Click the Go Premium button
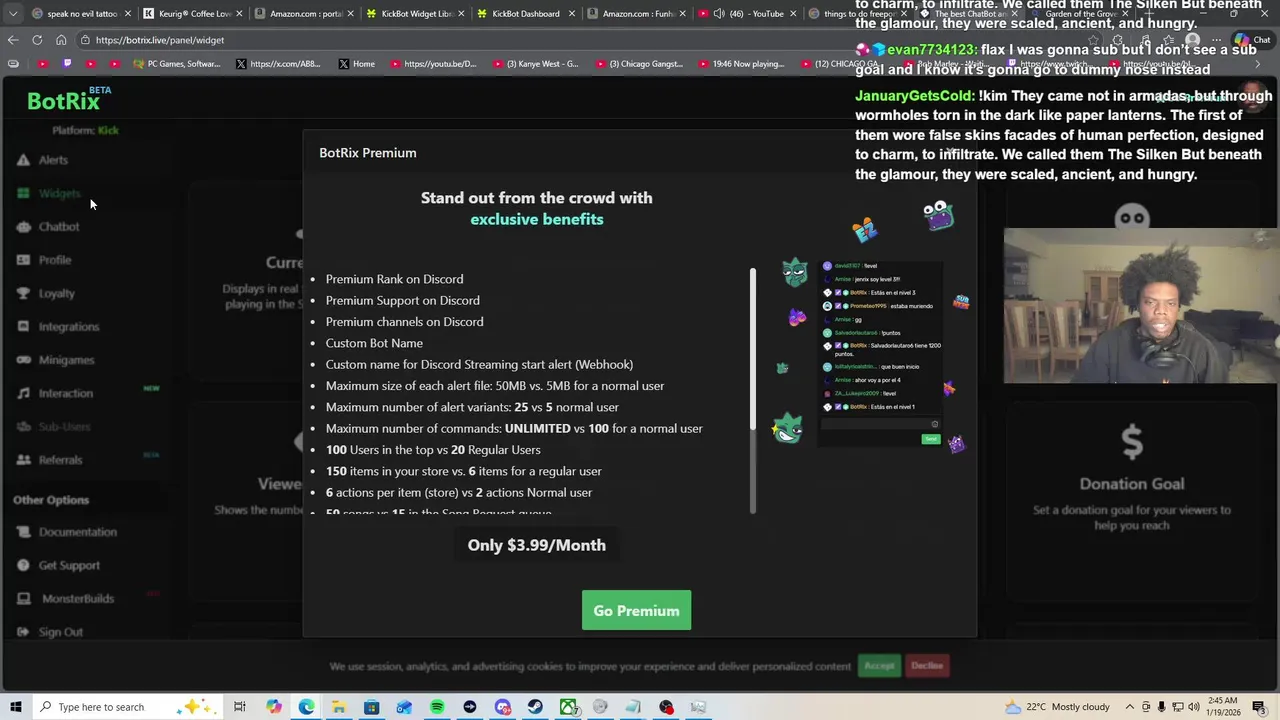1280x720 pixels. 636,611
